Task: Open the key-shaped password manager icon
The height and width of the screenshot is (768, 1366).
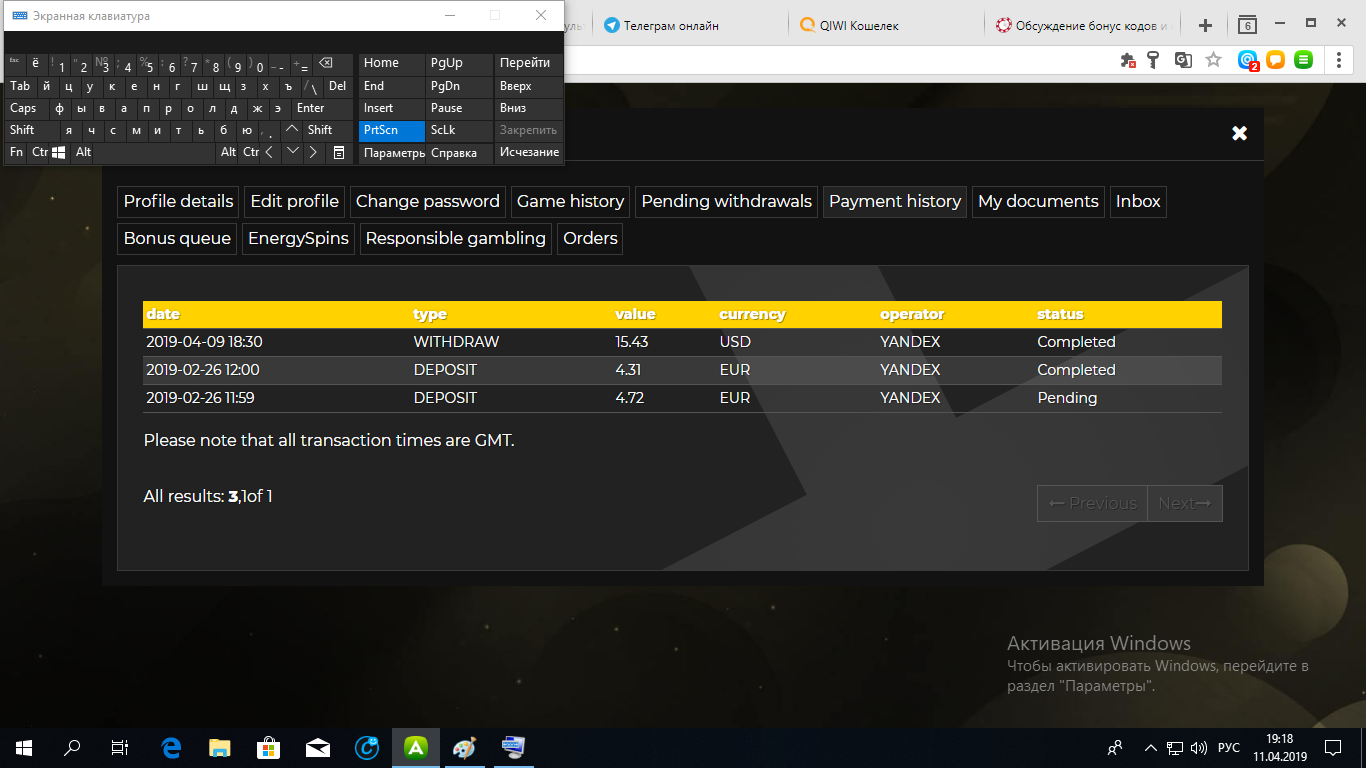Action: [x=1155, y=60]
